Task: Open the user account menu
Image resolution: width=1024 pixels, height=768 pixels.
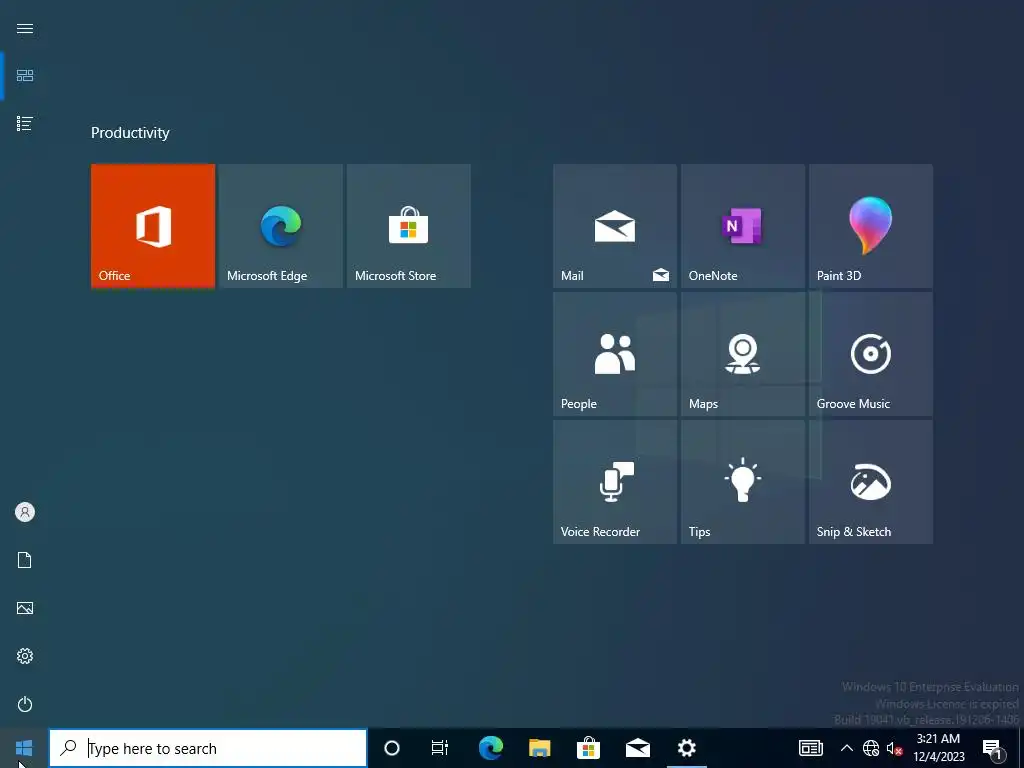Action: [x=25, y=512]
